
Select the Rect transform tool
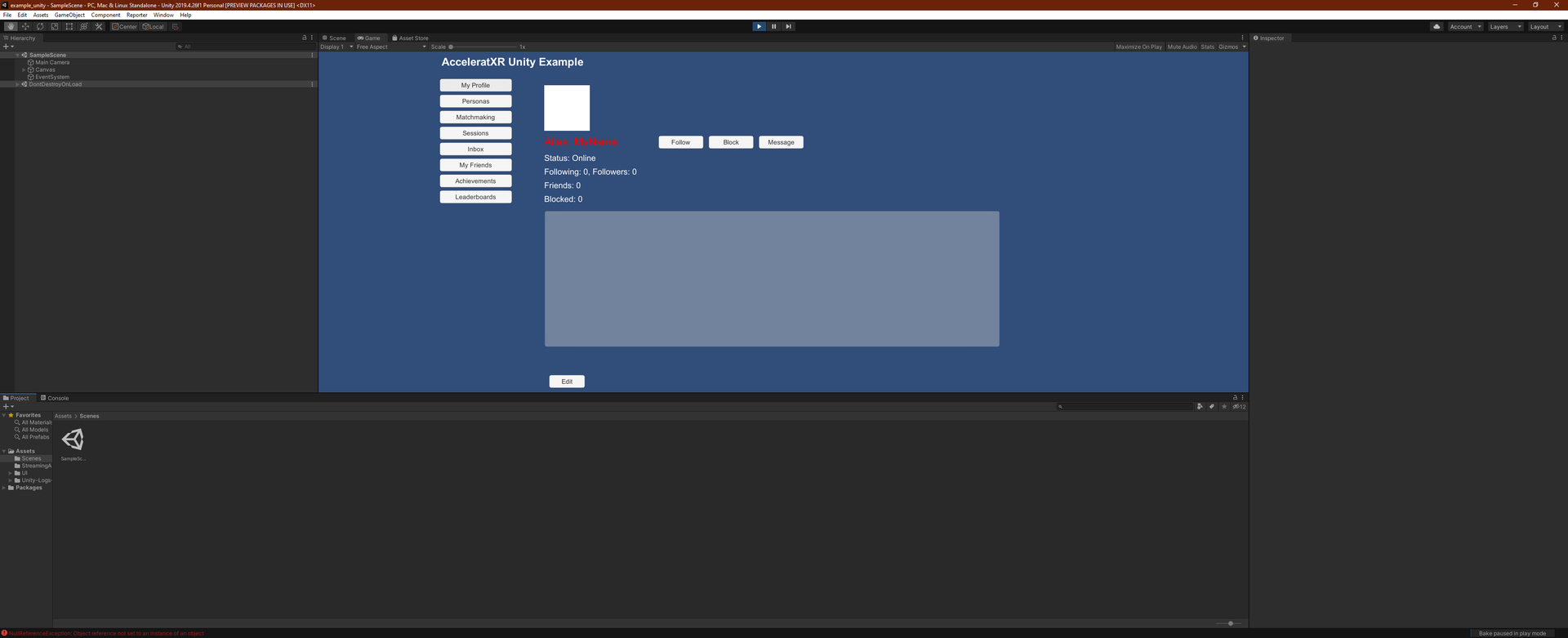point(69,26)
